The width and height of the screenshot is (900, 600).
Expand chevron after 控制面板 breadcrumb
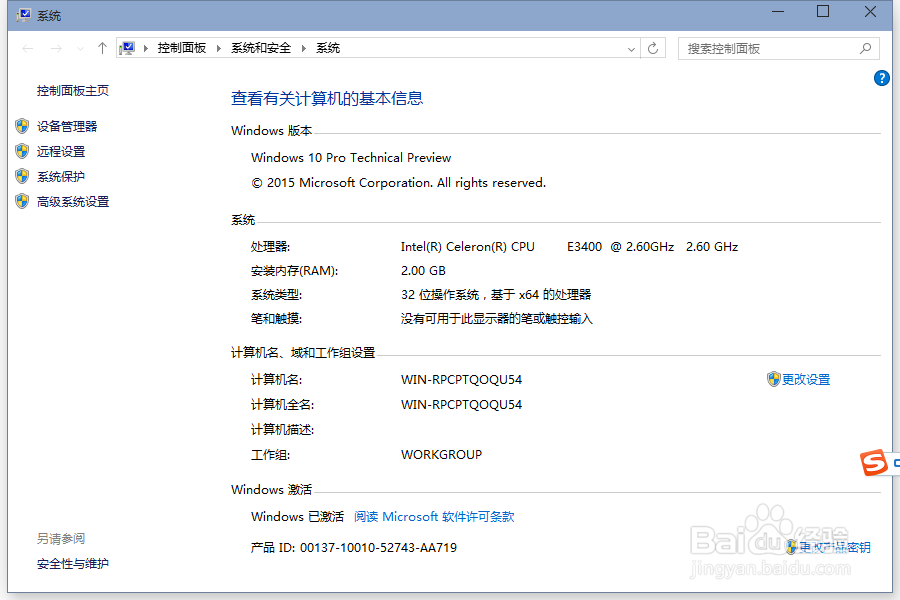click(219, 48)
